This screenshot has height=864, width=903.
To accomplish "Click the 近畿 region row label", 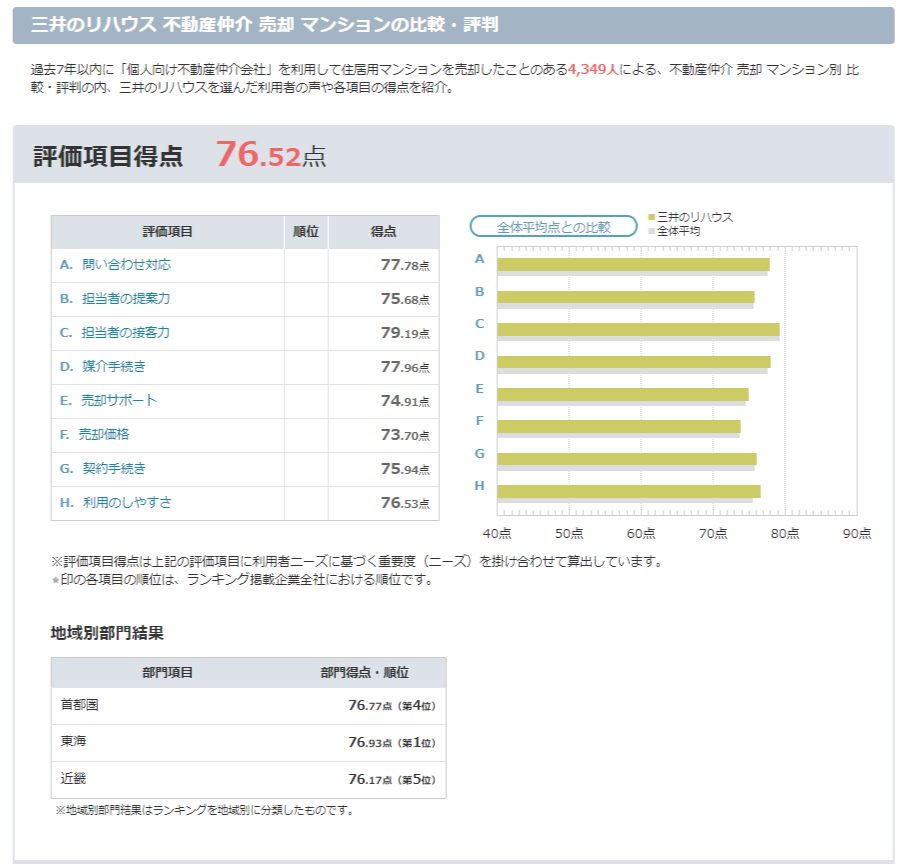I will [73, 779].
